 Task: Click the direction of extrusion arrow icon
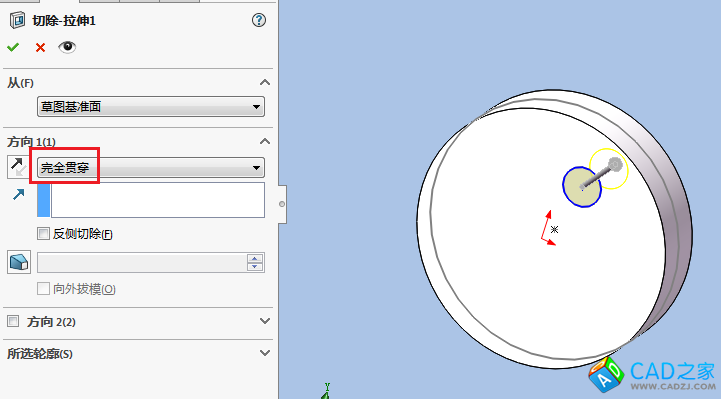[x=18, y=194]
